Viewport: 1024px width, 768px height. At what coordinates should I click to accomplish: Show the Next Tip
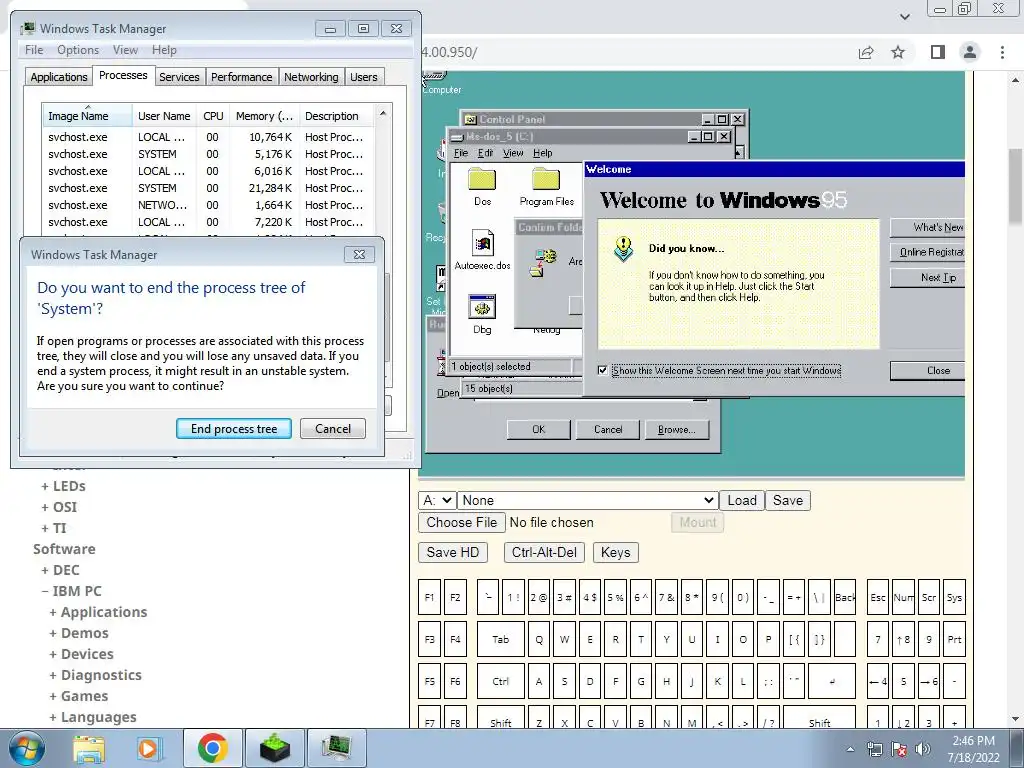(927, 278)
